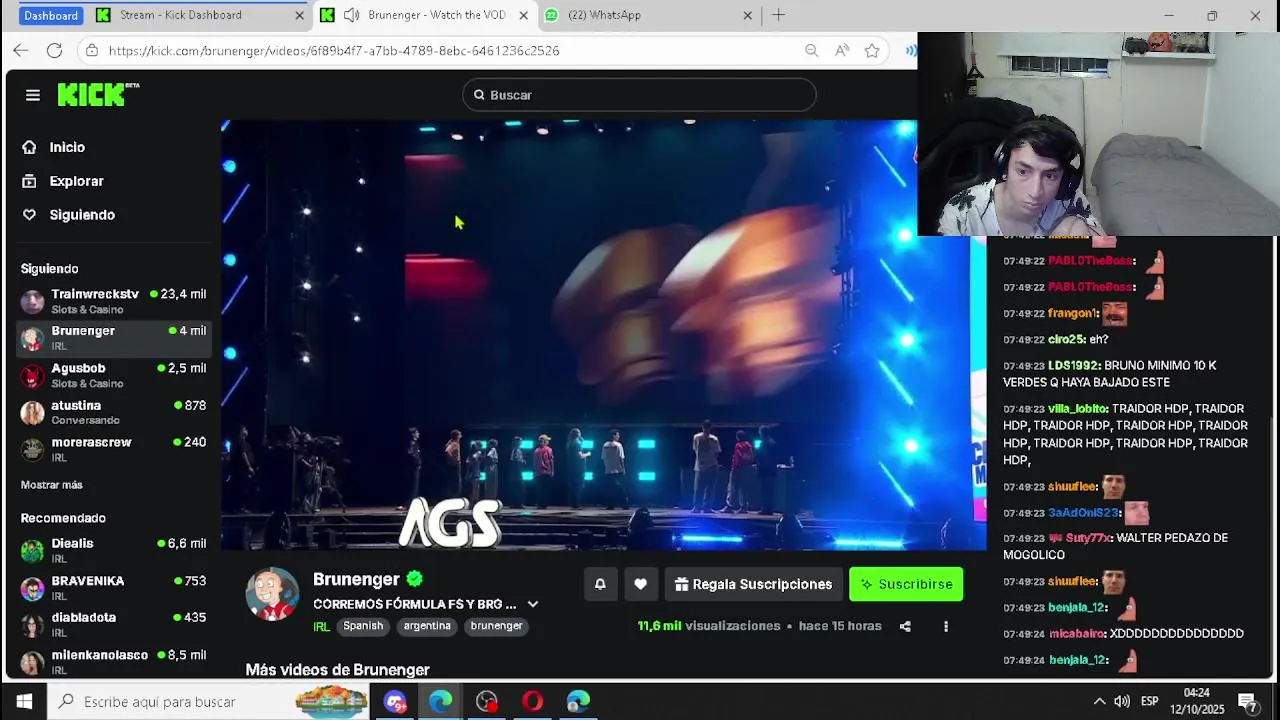1280x720 pixels.
Task: Open Brunenger channel in following list
Action: click(114, 338)
